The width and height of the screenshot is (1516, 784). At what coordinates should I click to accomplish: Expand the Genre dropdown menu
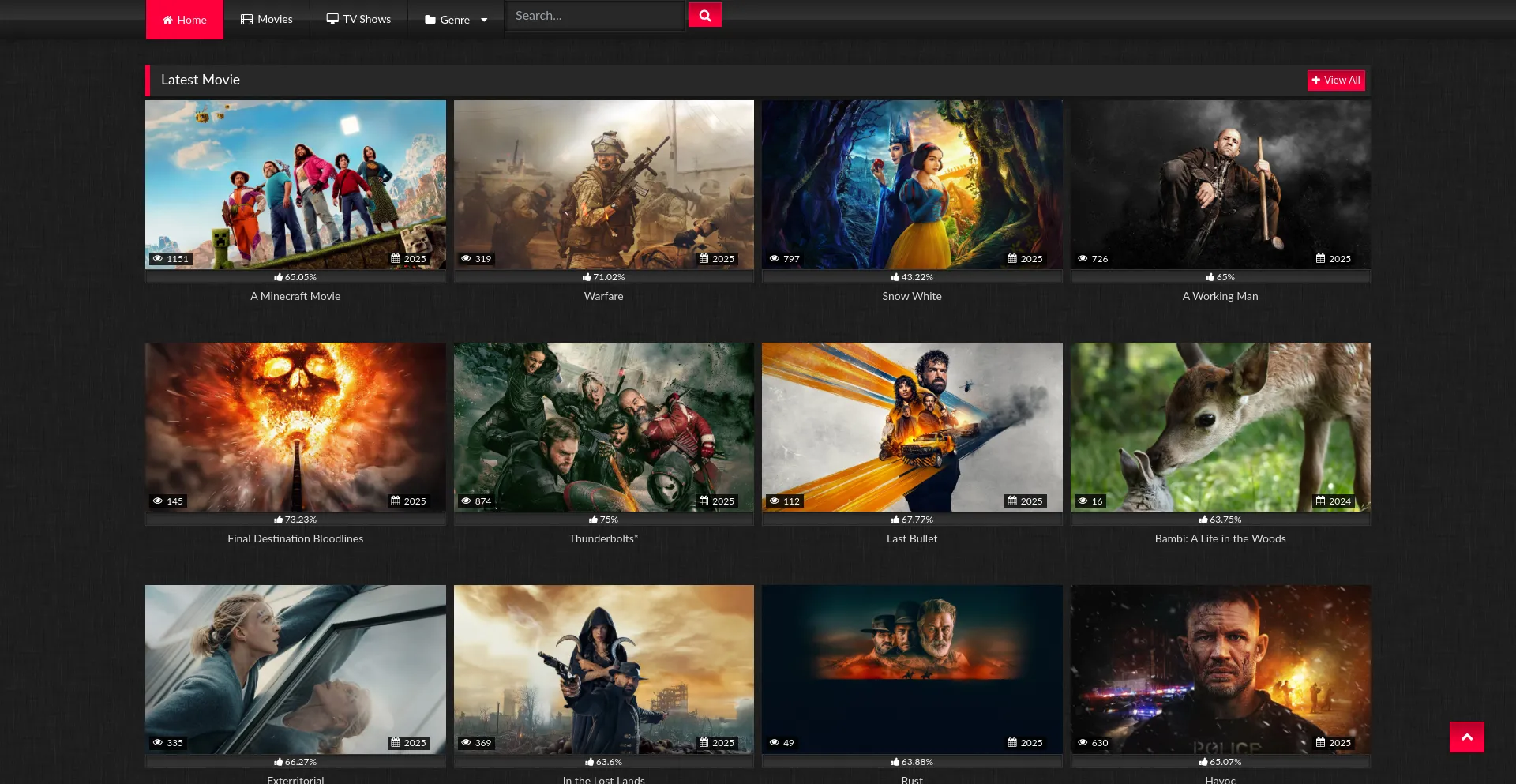click(456, 20)
